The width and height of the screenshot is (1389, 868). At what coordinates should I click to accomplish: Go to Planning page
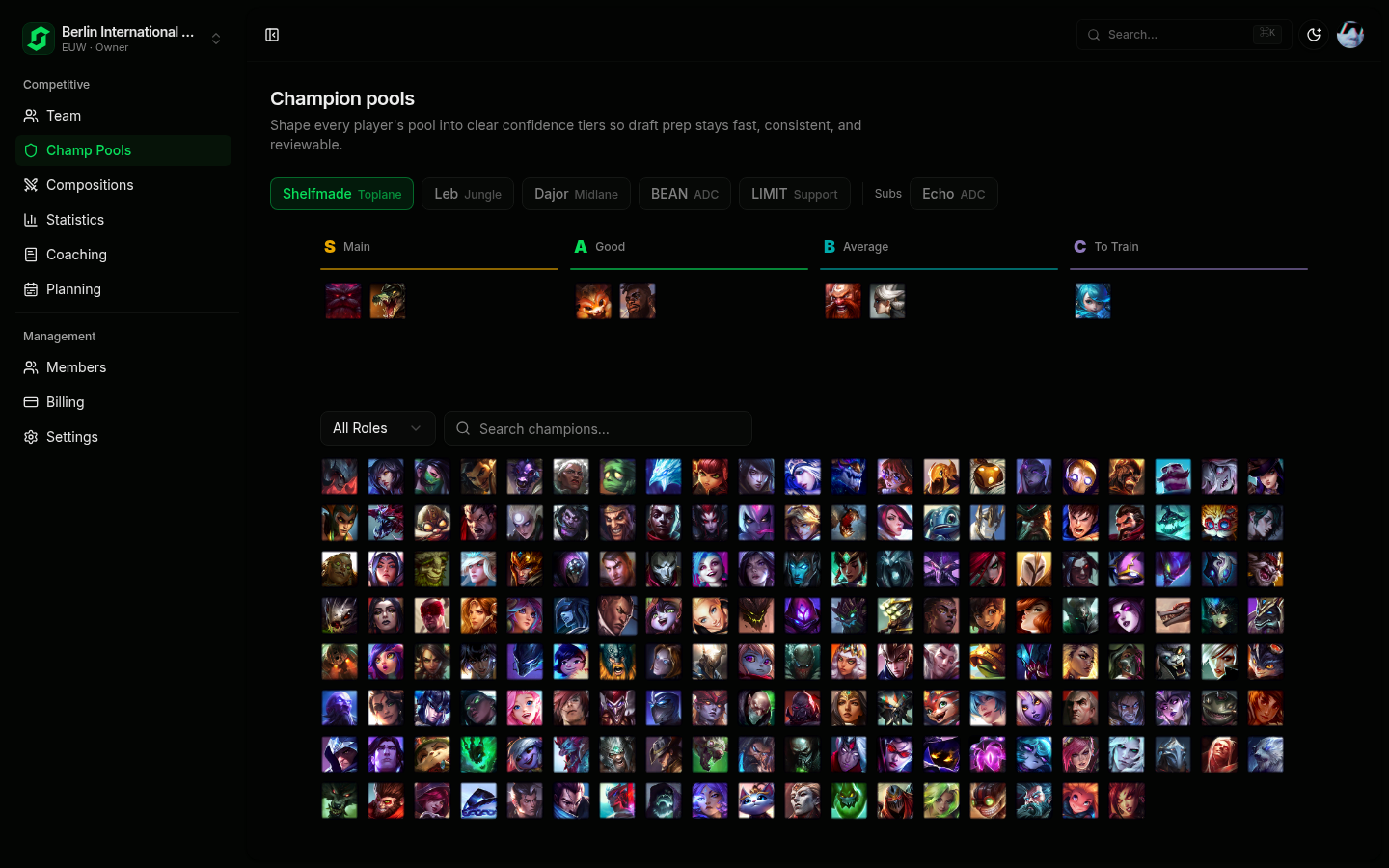123,289
